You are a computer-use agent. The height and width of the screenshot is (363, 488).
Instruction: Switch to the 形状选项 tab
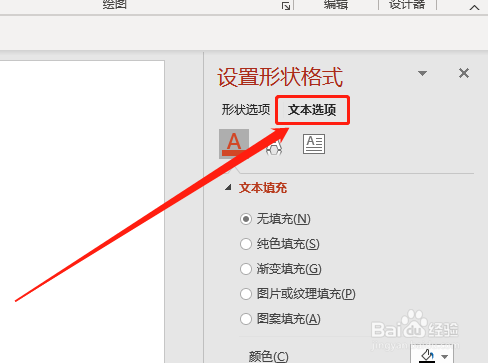[x=246, y=110]
